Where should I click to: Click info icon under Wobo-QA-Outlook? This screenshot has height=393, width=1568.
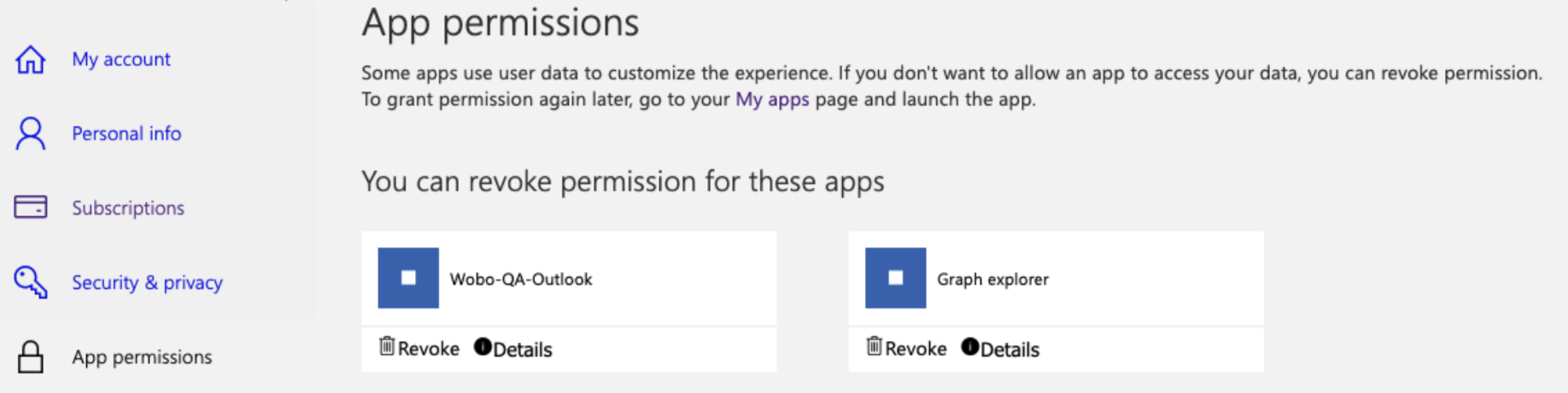coord(483,346)
